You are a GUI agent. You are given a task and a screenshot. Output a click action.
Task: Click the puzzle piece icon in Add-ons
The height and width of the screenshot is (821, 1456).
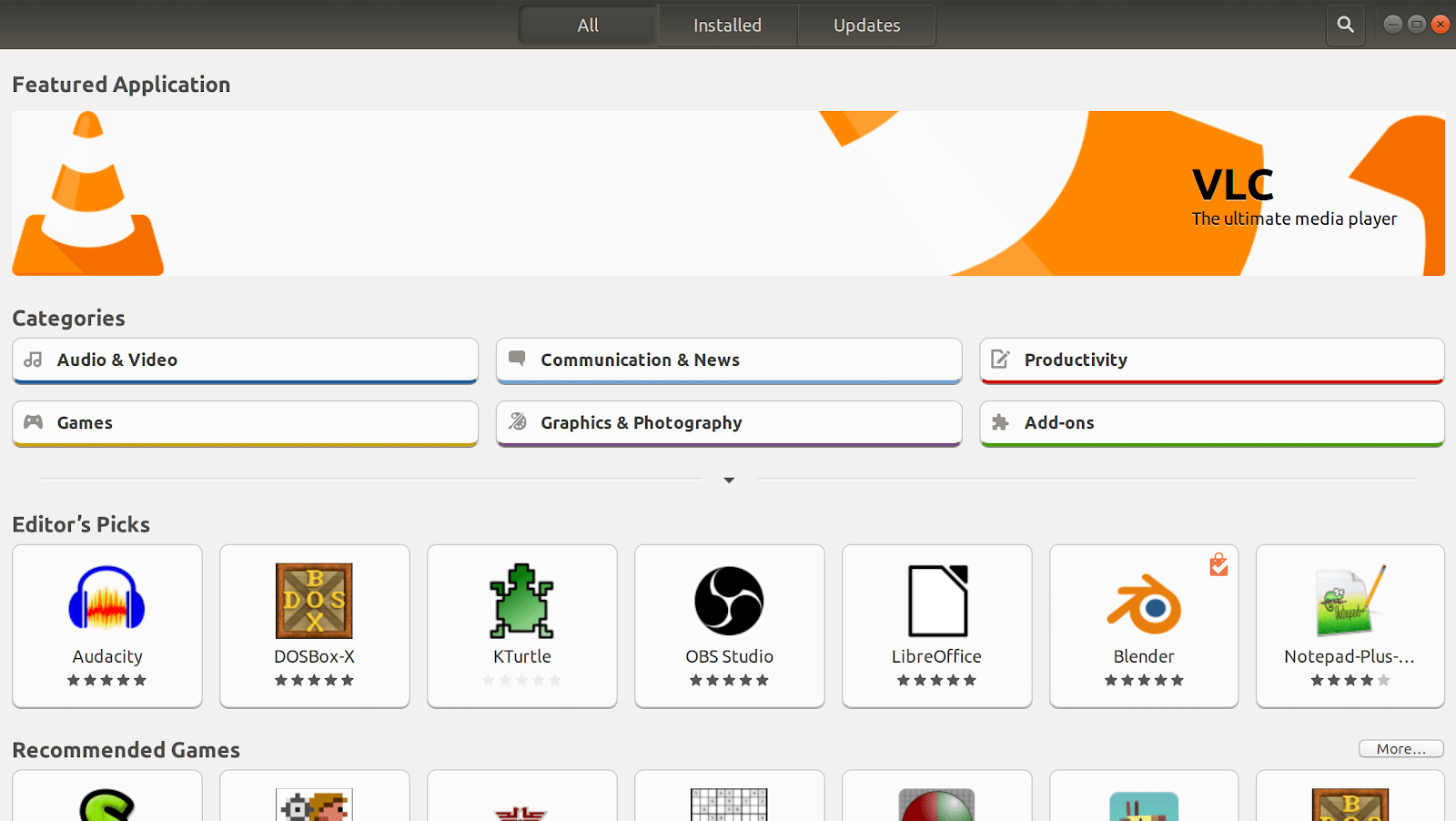[1000, 422]
